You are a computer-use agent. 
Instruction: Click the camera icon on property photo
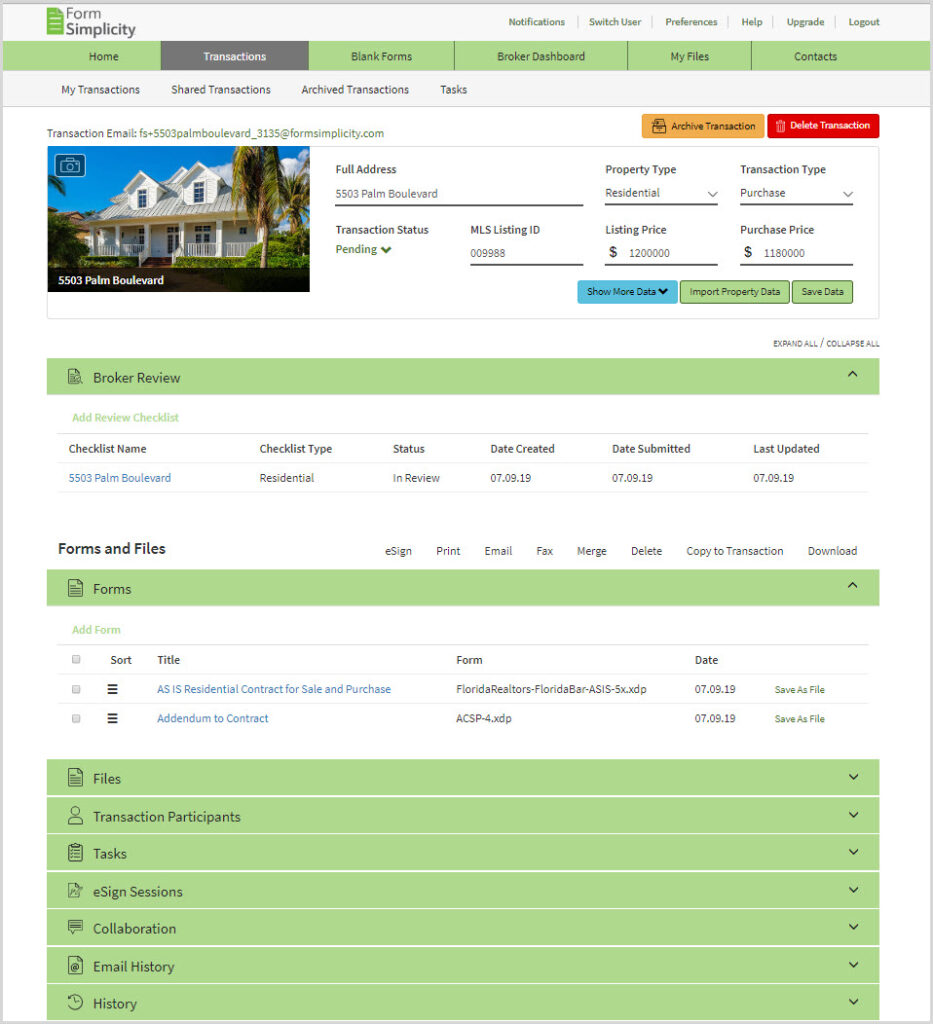coord(70,165)
